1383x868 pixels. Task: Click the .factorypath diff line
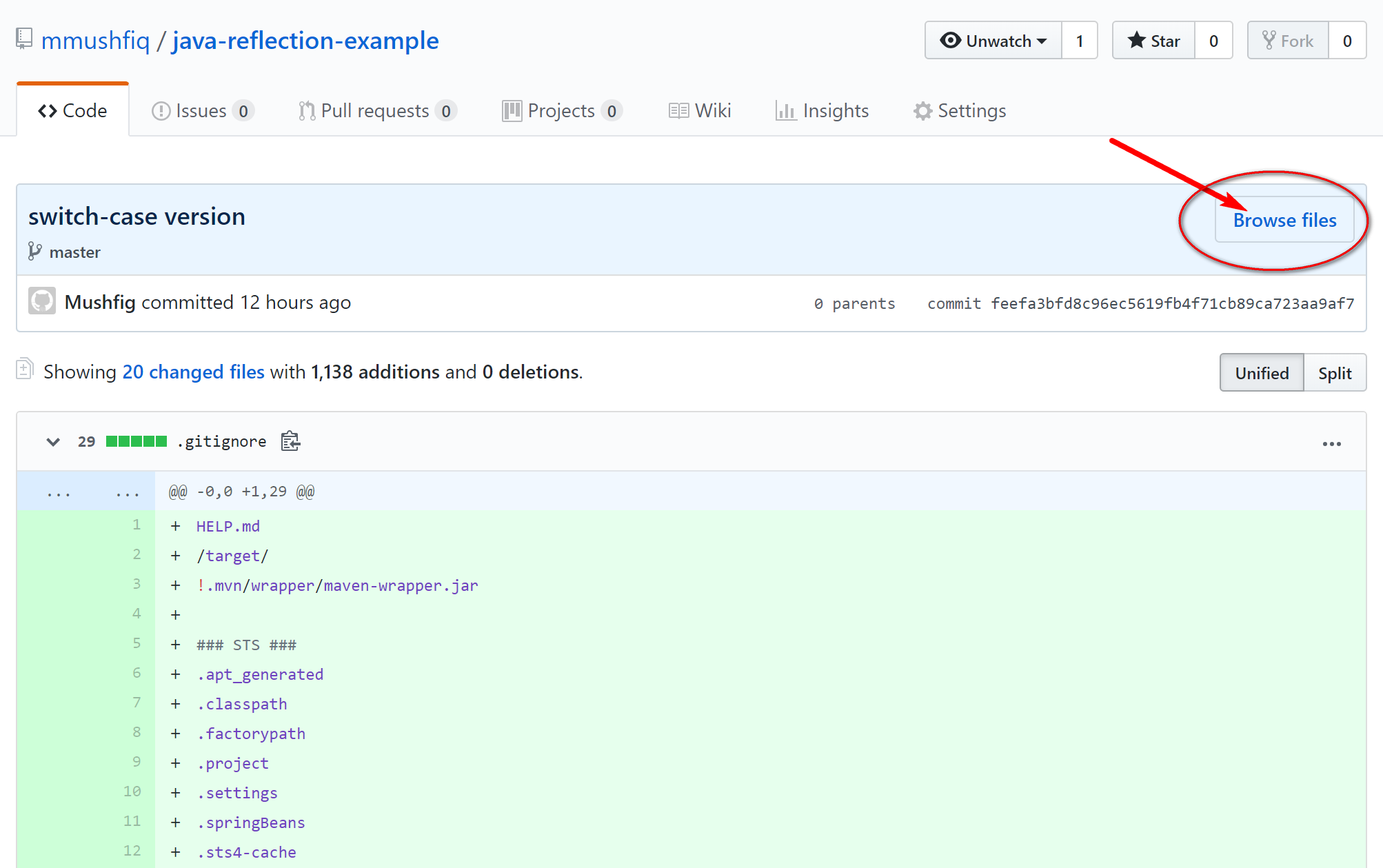click(x=760, y=734)
